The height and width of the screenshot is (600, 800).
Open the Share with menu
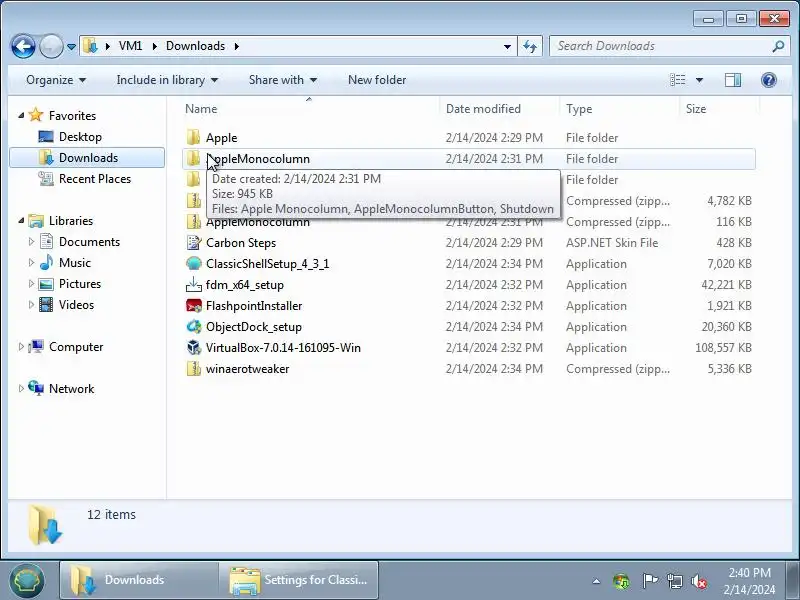pos(283,80)
